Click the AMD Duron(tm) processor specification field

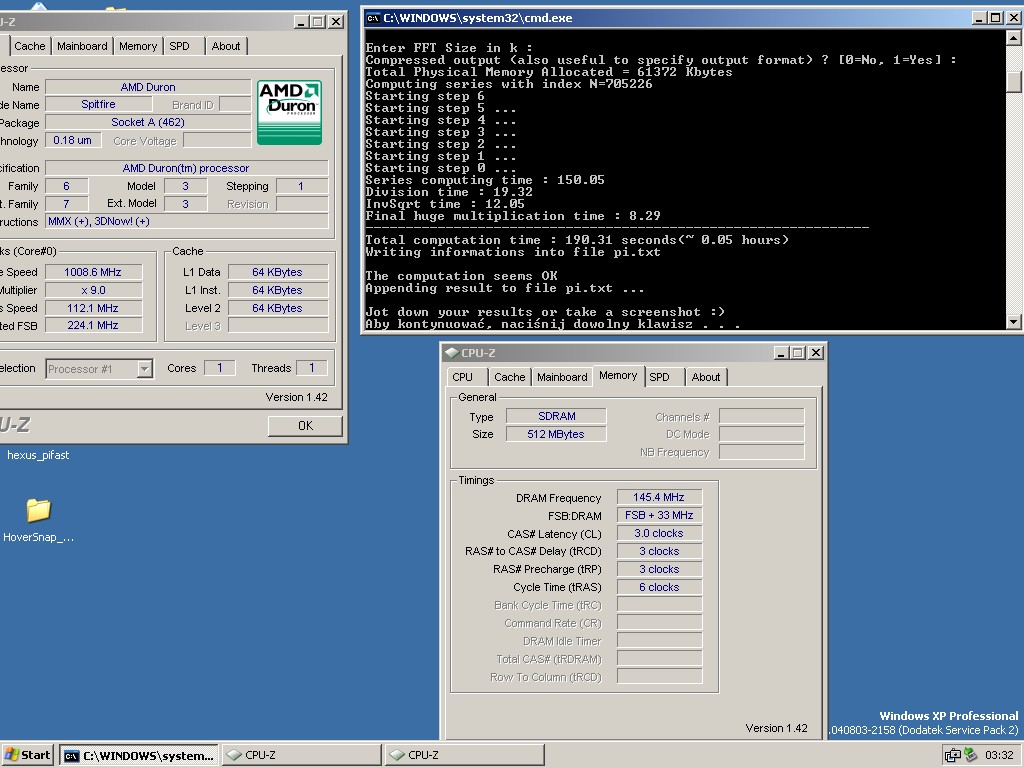187,168
